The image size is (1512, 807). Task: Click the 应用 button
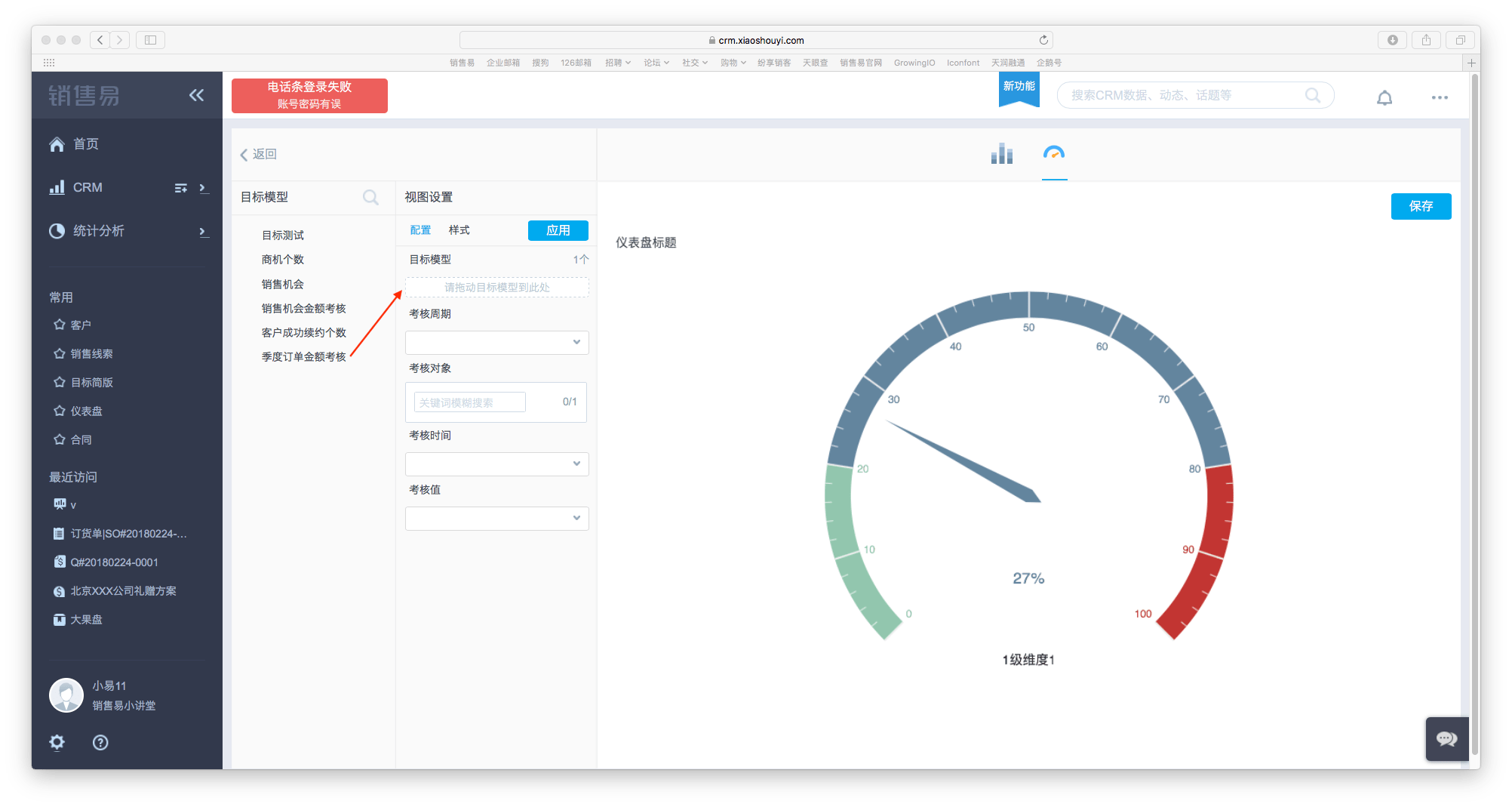(x=558, y=230)
